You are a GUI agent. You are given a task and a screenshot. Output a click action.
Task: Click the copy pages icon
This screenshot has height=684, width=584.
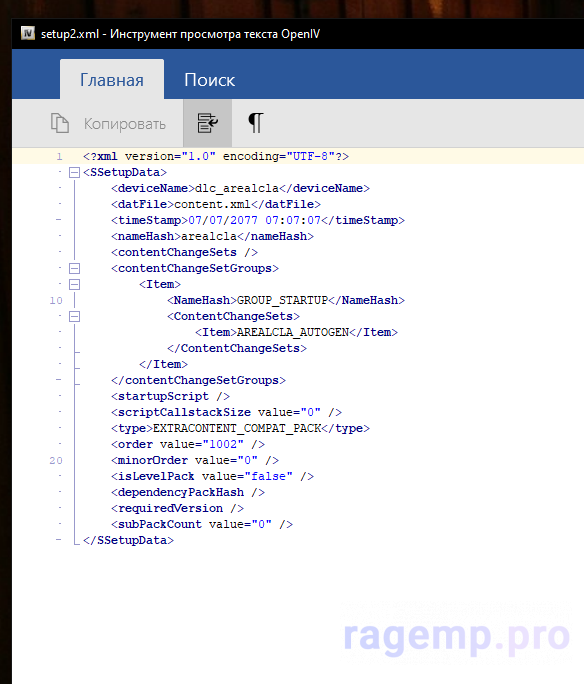click(x=60, y=123)
